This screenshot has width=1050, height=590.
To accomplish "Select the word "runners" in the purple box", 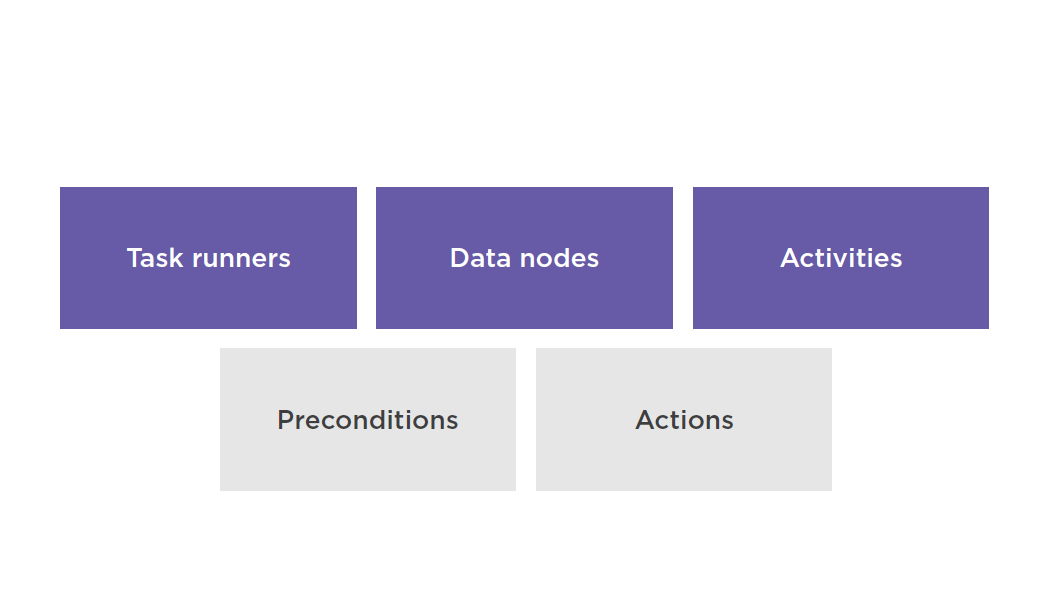I will tap(241, 259).
